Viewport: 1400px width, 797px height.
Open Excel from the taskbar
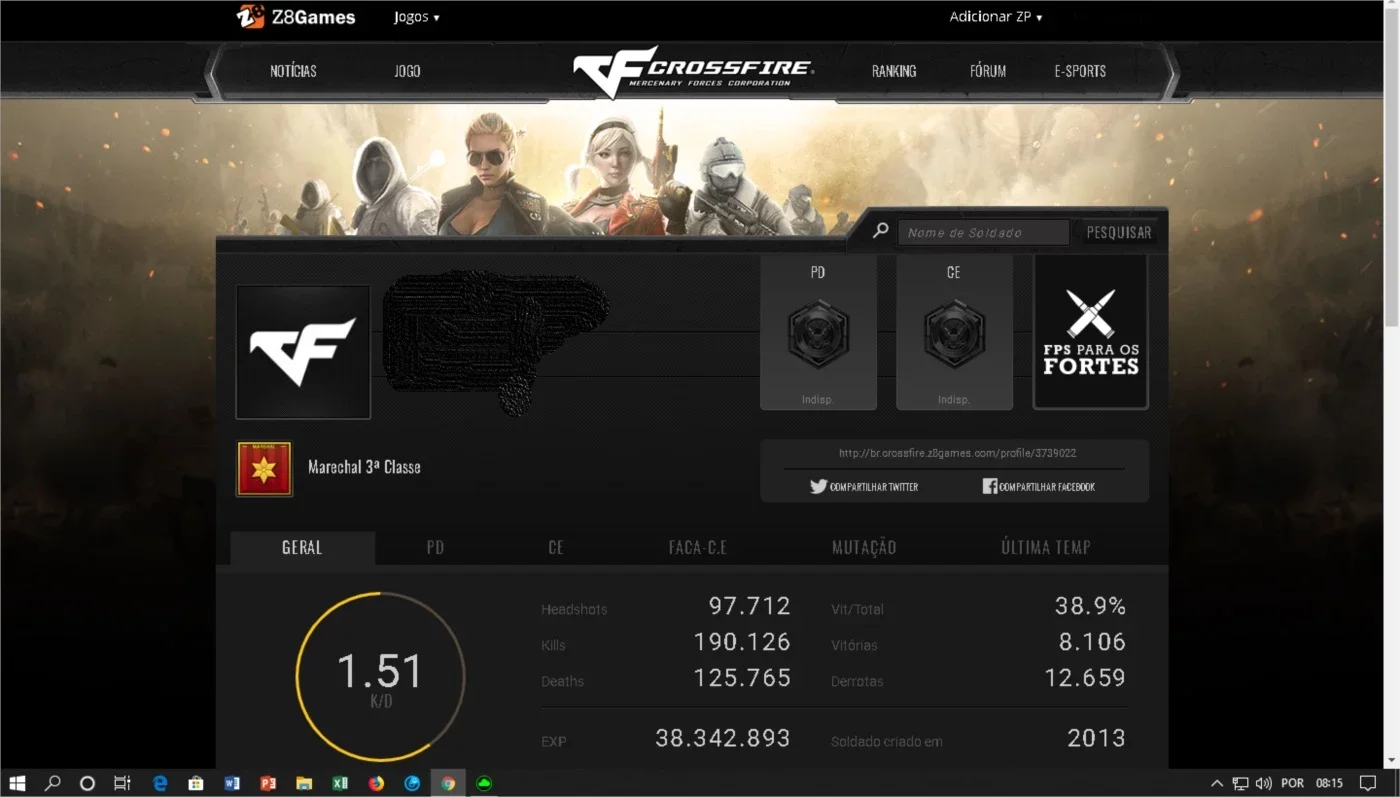[x=340, y=783]
